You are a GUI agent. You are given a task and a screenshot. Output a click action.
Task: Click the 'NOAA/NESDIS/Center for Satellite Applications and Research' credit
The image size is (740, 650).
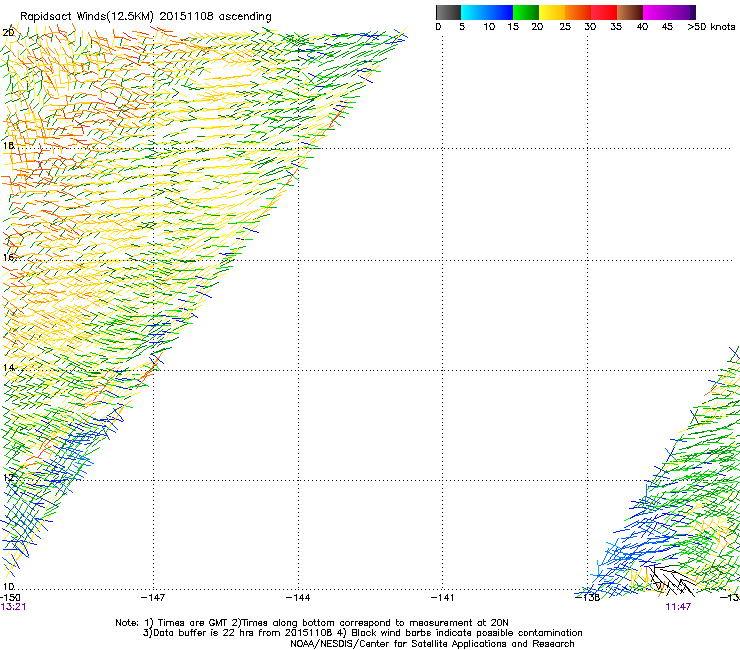(x=432, y=644)
